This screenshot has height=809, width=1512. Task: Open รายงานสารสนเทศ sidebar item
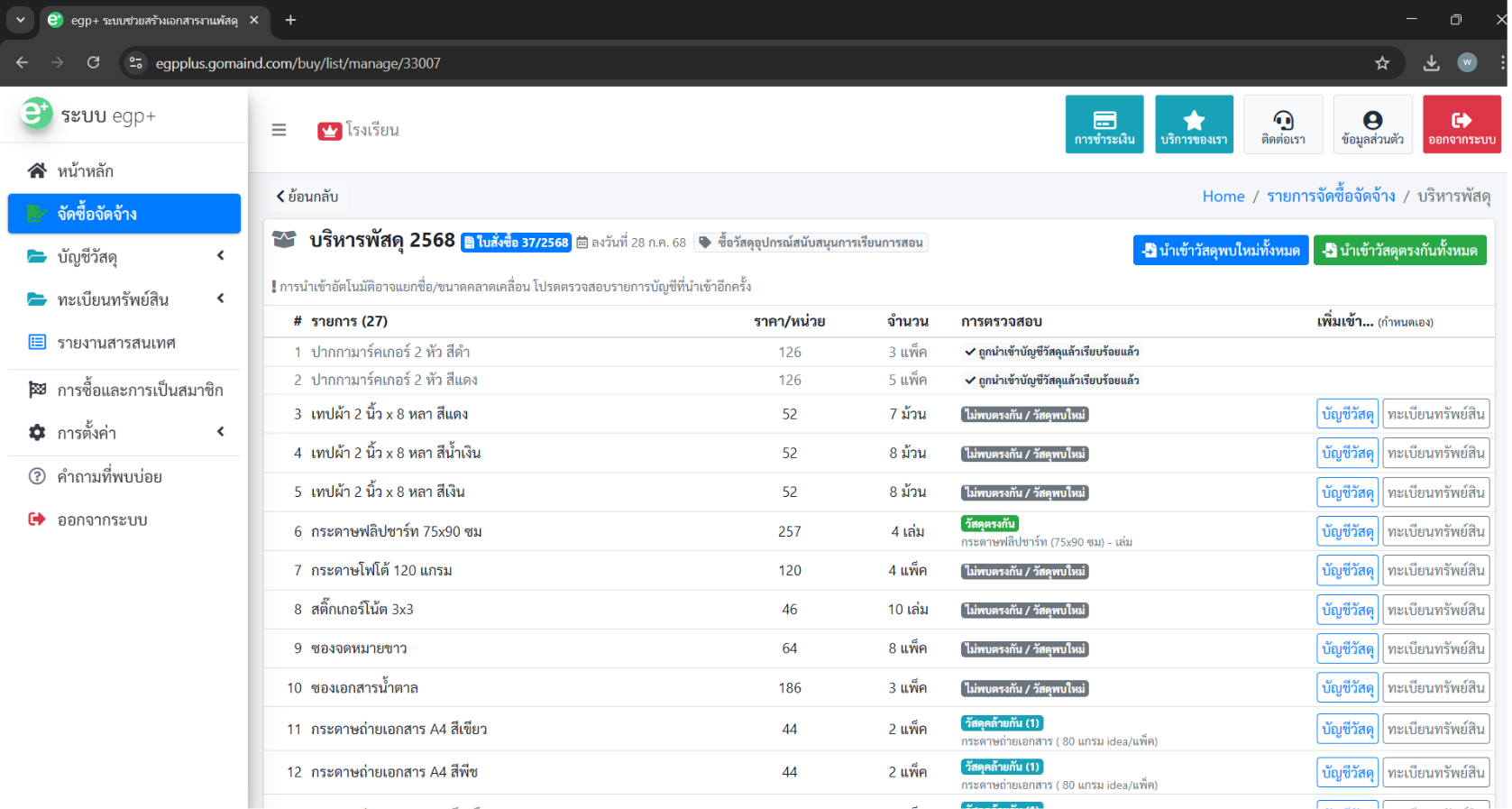click(x=116, y=343)
